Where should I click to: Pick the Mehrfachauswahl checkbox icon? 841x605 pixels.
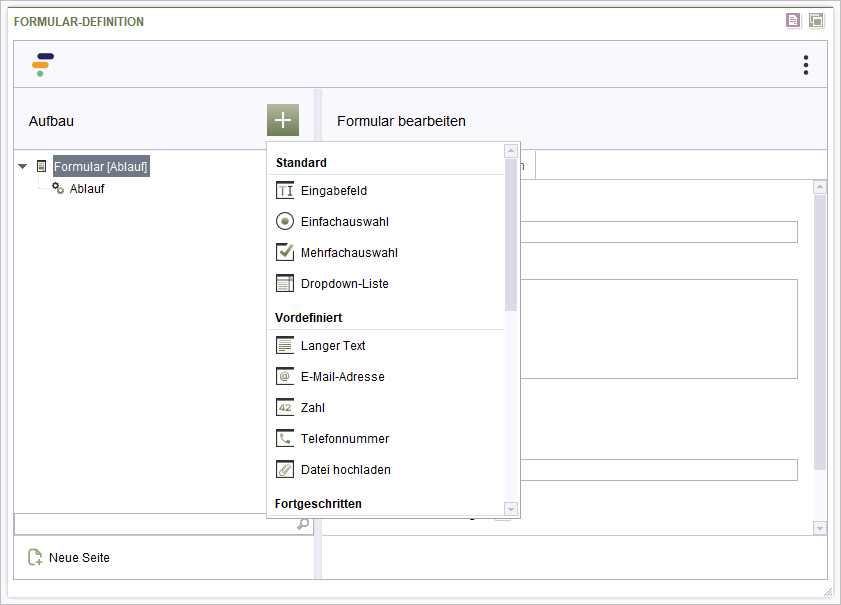[x=285, y=252]
